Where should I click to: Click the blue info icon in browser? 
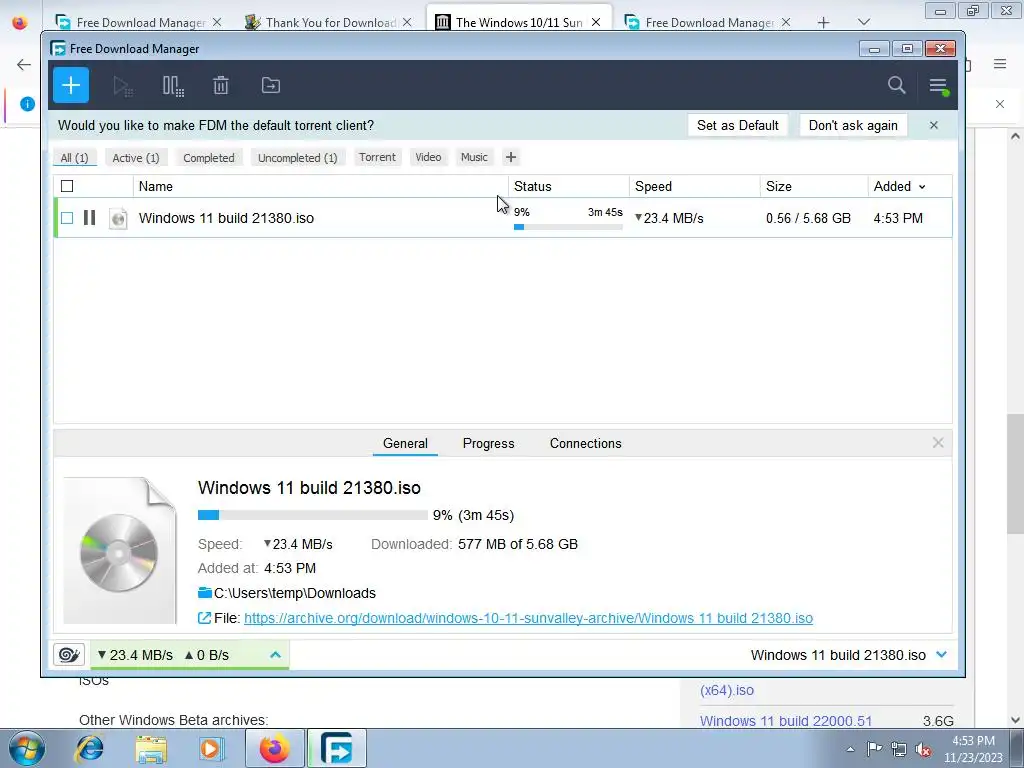coord(27,104)
